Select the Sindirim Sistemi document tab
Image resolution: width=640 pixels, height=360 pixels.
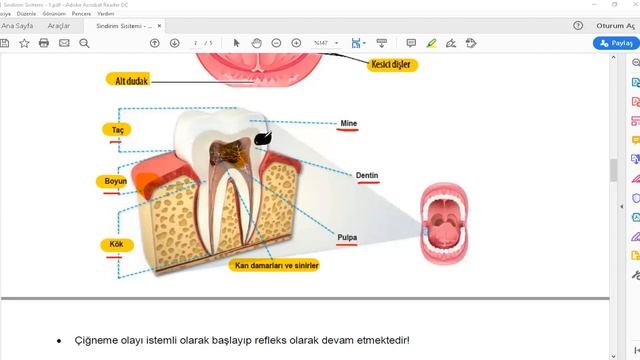coord(124,26)
